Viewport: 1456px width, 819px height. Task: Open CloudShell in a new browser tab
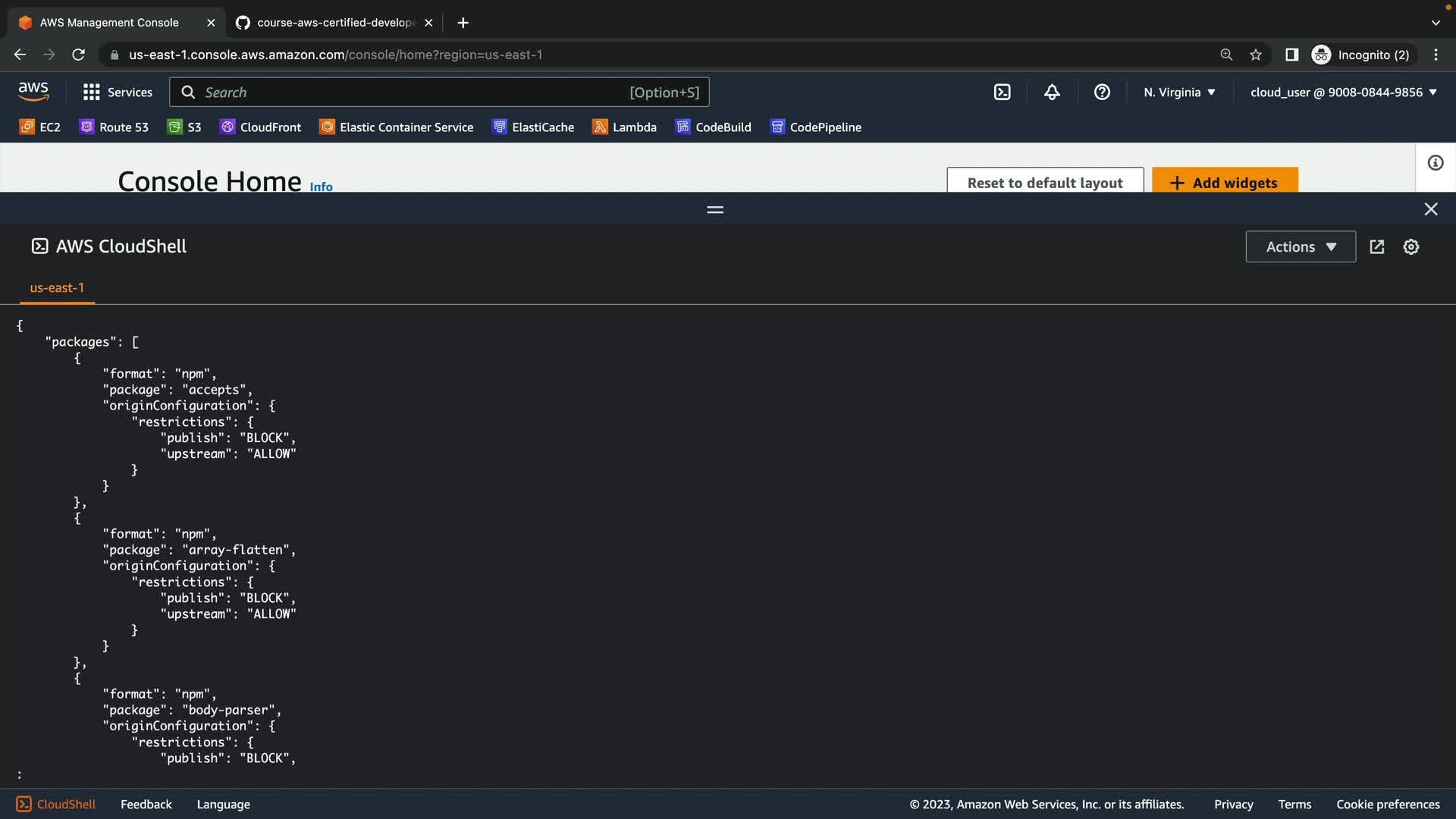tap(1377, 247)
